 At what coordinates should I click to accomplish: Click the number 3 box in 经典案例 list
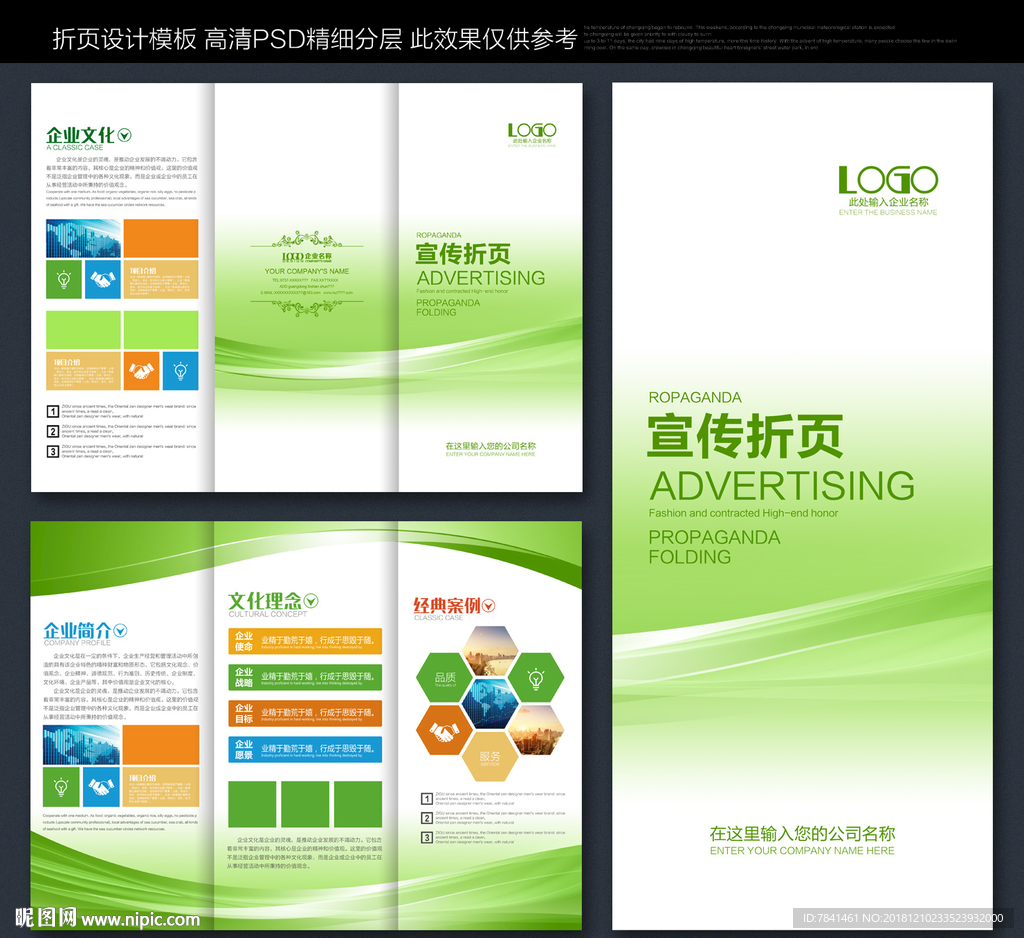pyautogui.click(x=426, y=837)
